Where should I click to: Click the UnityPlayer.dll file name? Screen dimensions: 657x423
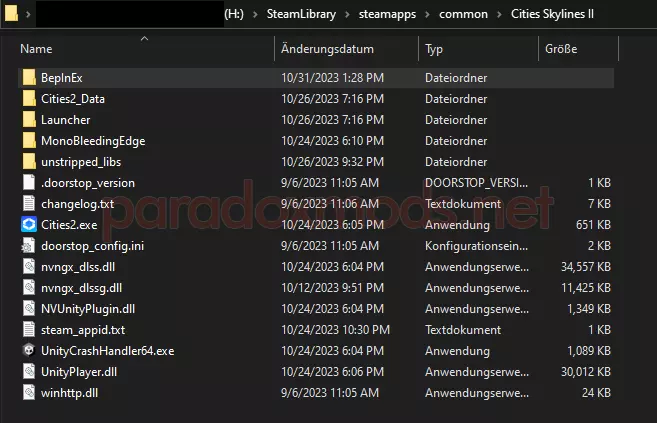pos(79,372)
